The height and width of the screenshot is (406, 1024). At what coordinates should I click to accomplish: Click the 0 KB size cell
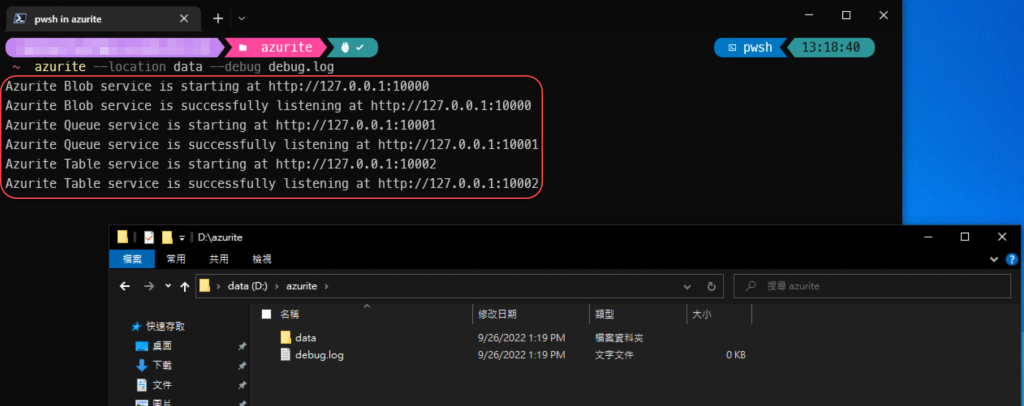735,355
